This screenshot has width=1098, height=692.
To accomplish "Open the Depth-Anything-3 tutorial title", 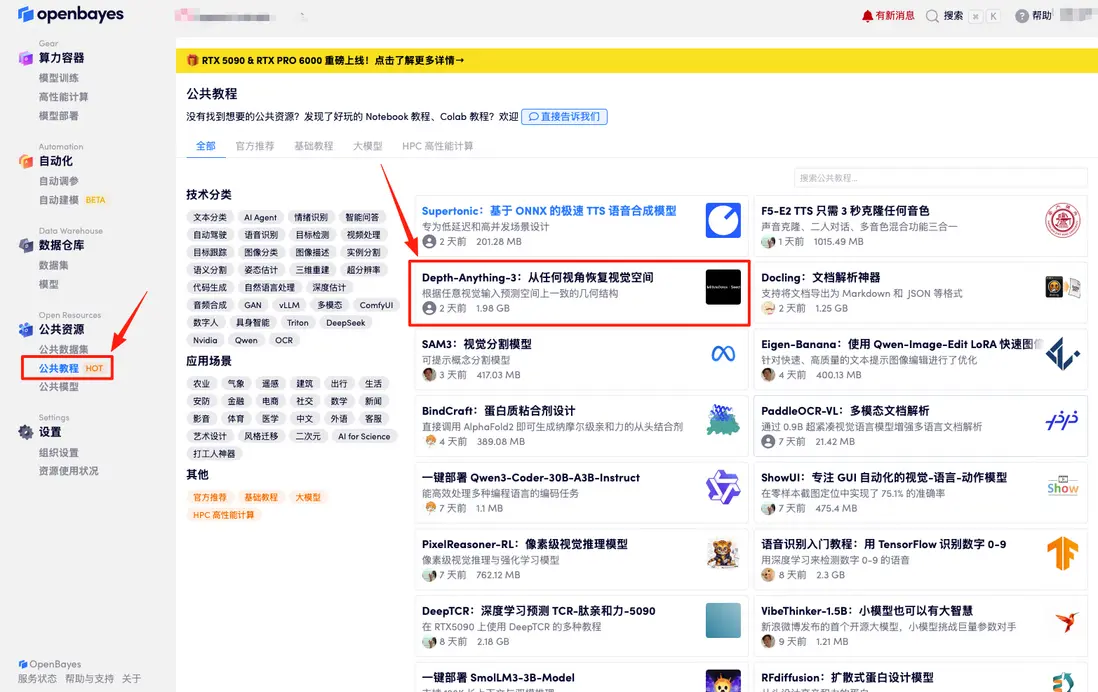I will click(x=538, y=277).
